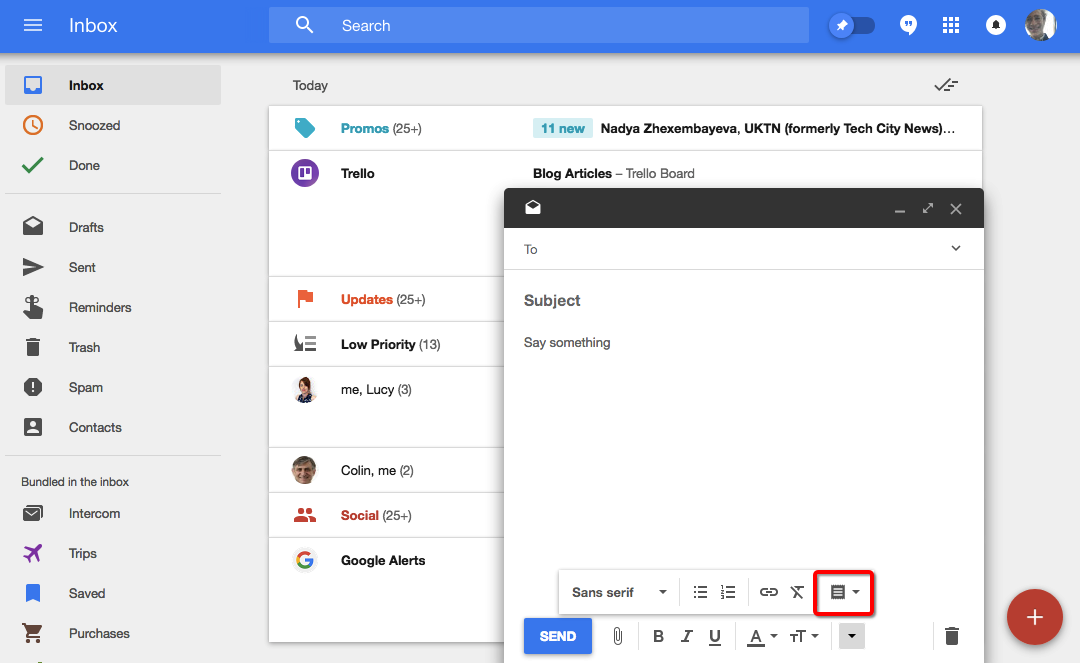Toggle bold formatting
The height and width of the screenshot is (663, 1080).
click(x=658, y=636)
